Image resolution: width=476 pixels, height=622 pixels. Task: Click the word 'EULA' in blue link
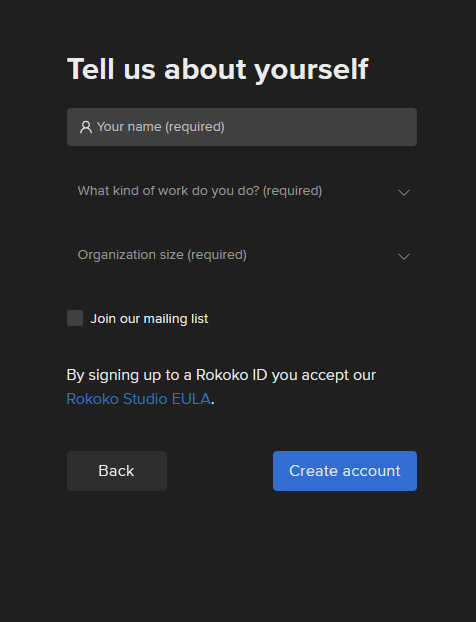click(x=191, y=399)
